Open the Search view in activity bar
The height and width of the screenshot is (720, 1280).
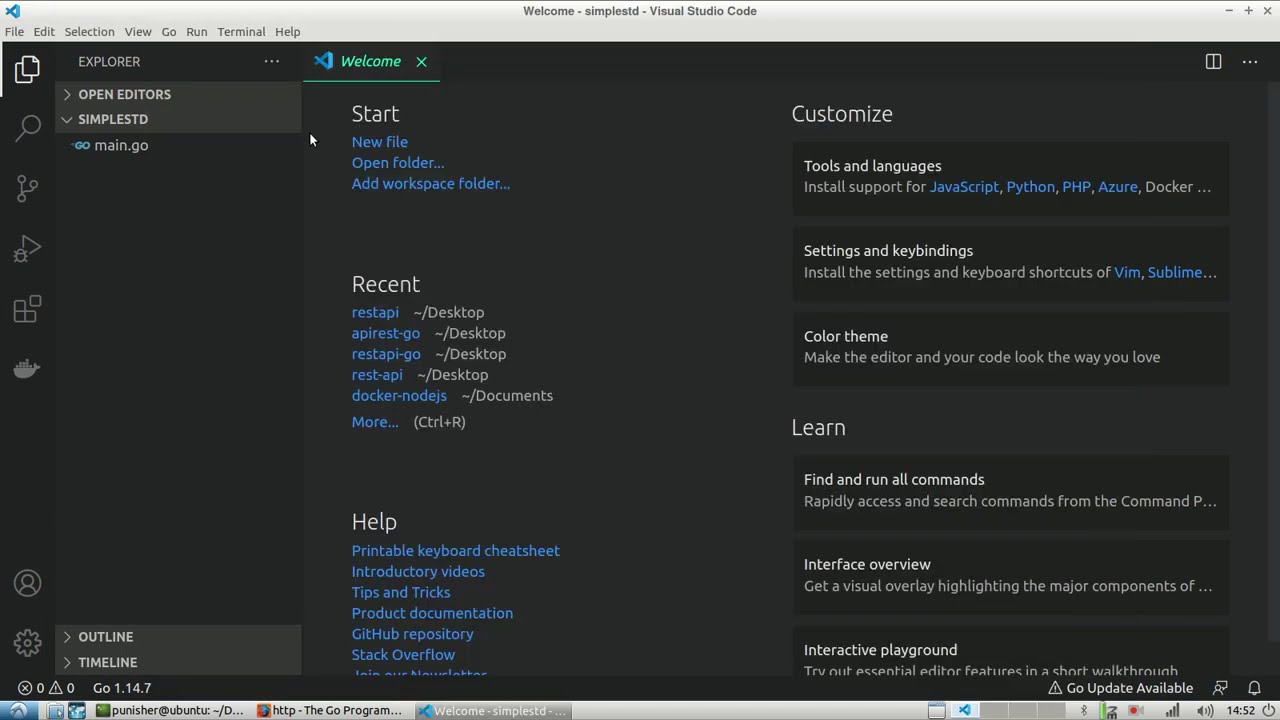pos(28,127)
